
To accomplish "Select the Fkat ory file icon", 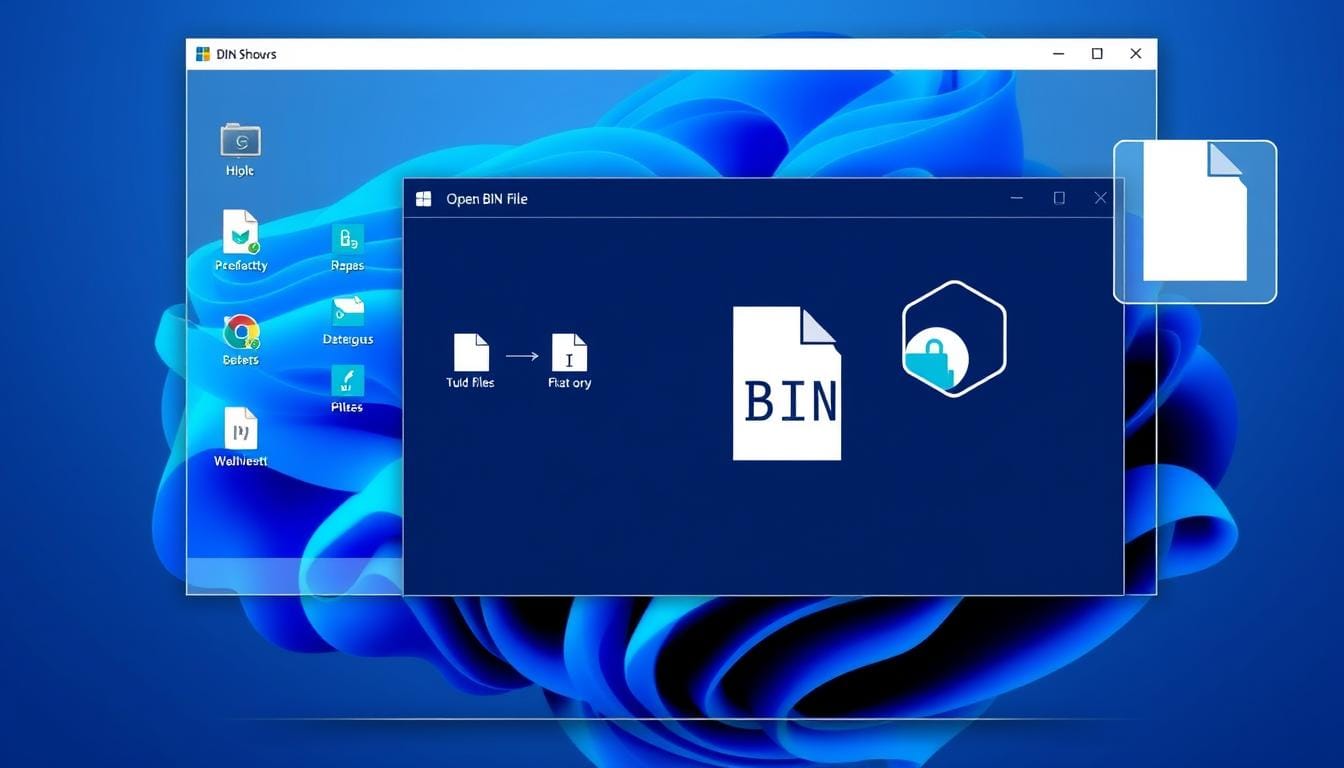I will coord(569,352).
